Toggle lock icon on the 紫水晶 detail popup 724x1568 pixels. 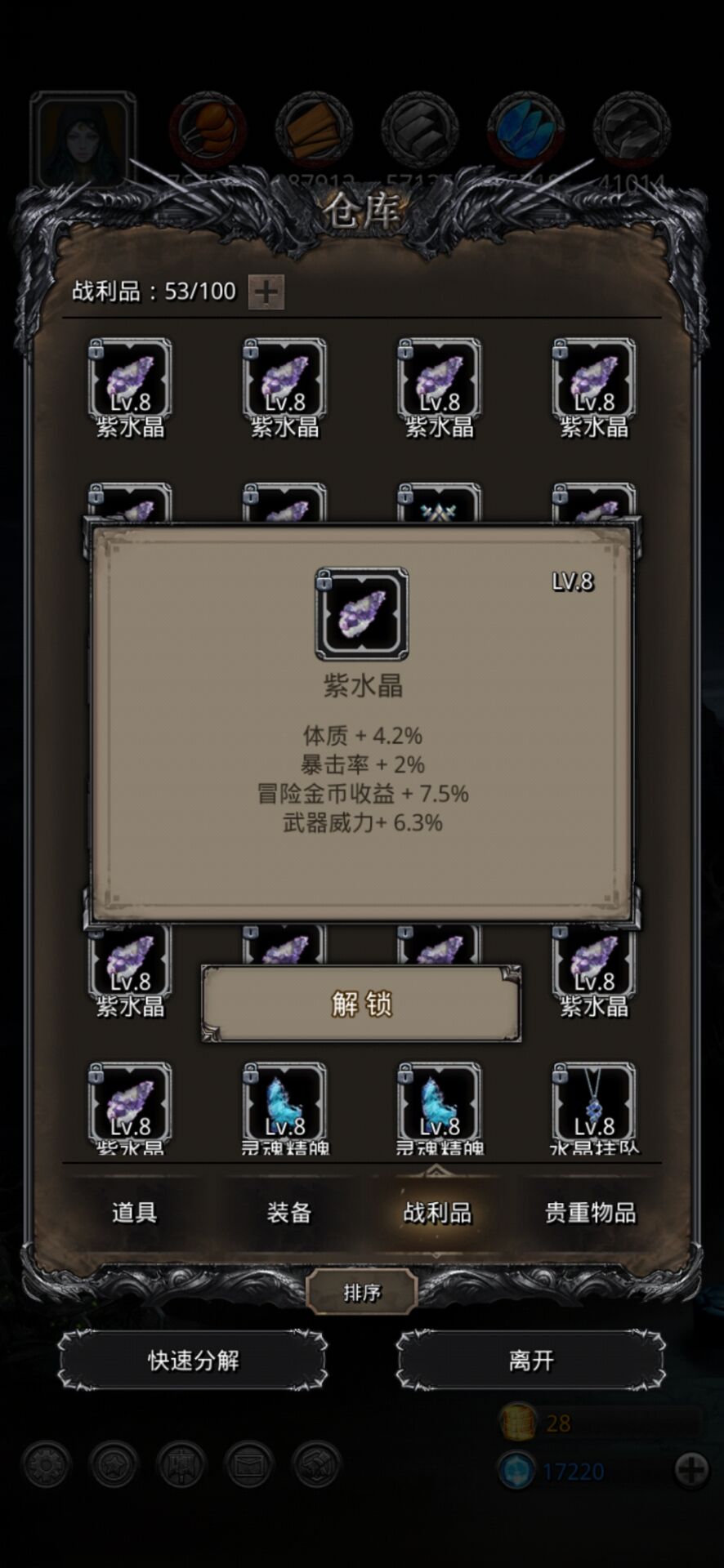[x=324, y=581]
